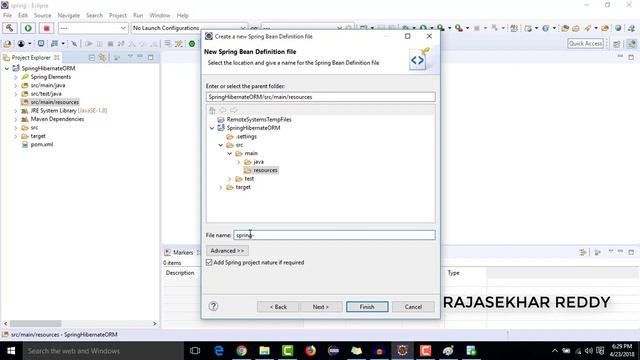The image size is (640, 360).
Task: Select the Project Explorer tab
Action: point(31,58)
